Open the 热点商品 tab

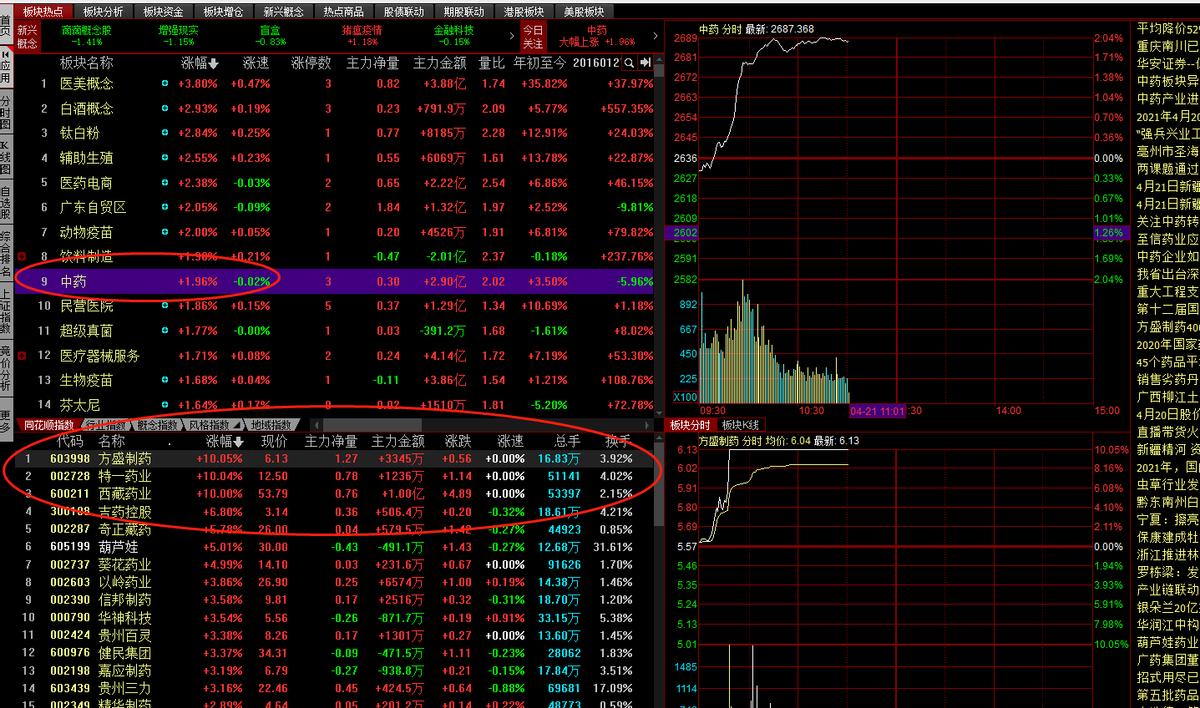pyautogui.click(x=343, y=11)
